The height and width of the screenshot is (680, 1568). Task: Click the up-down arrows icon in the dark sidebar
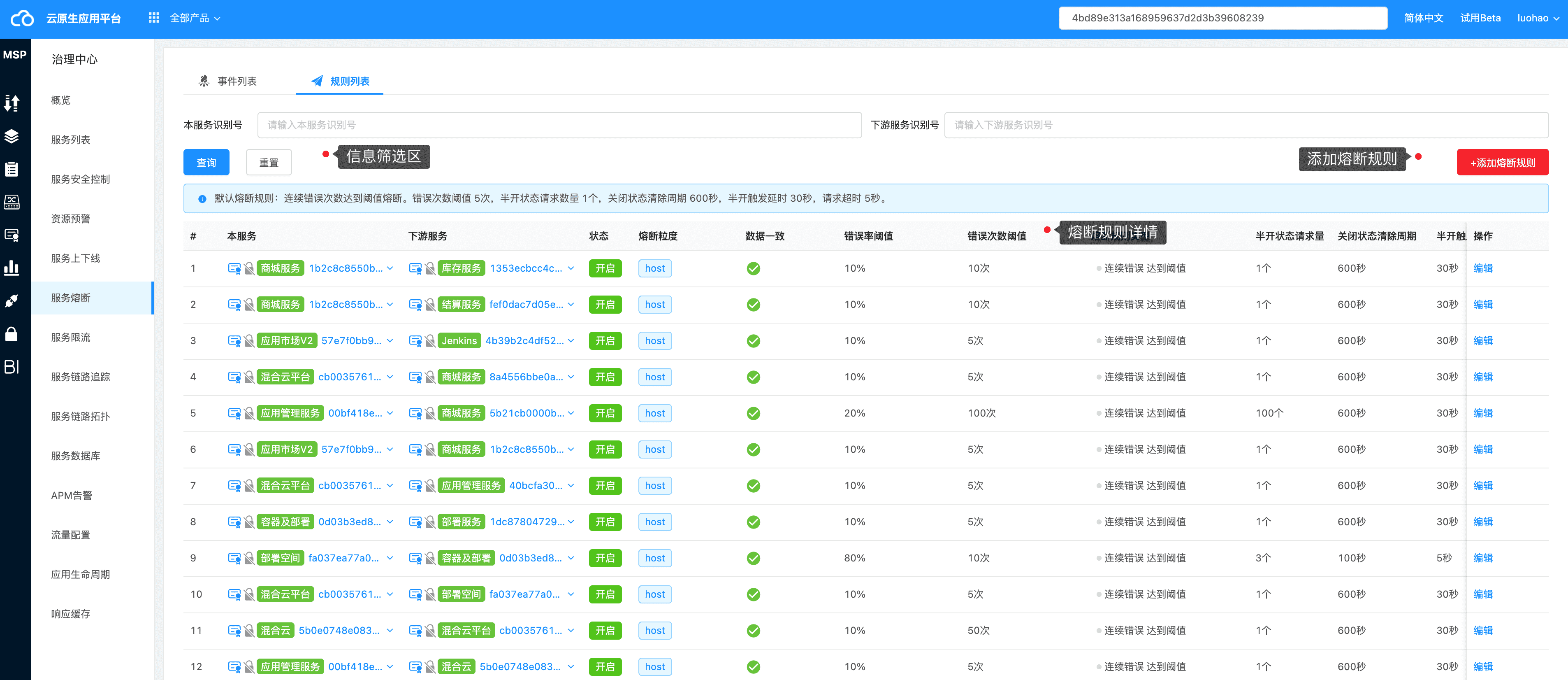click(12, 103)
